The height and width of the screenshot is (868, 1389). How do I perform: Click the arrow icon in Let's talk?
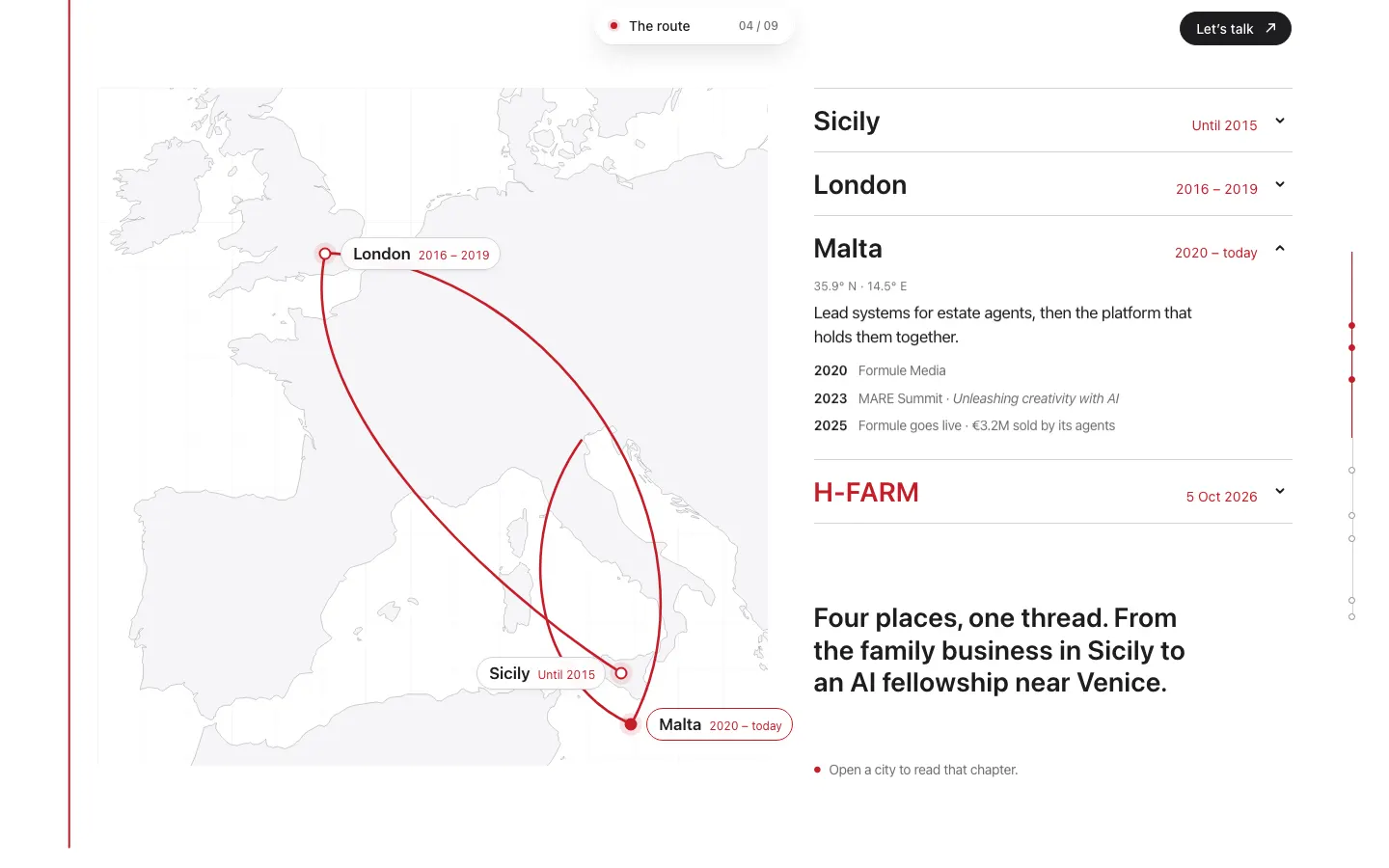tap(1270, 28)
